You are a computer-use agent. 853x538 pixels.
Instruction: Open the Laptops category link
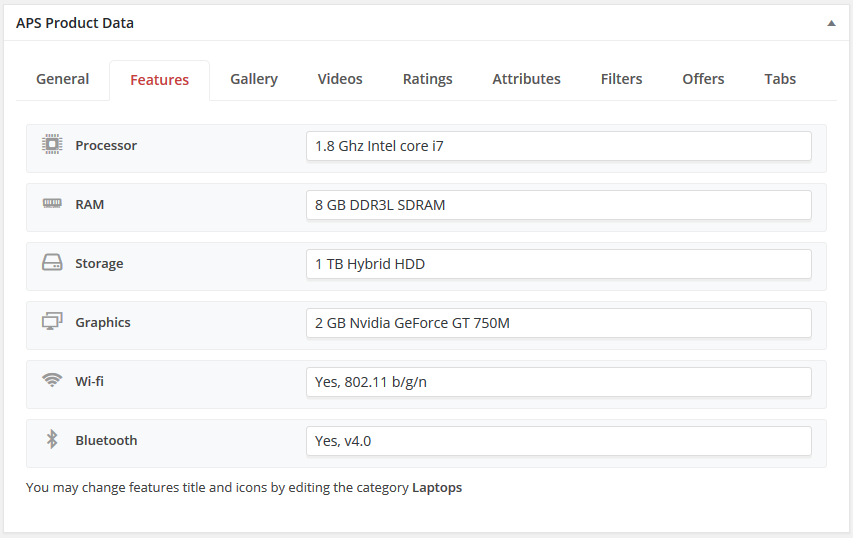click(437, 487)
